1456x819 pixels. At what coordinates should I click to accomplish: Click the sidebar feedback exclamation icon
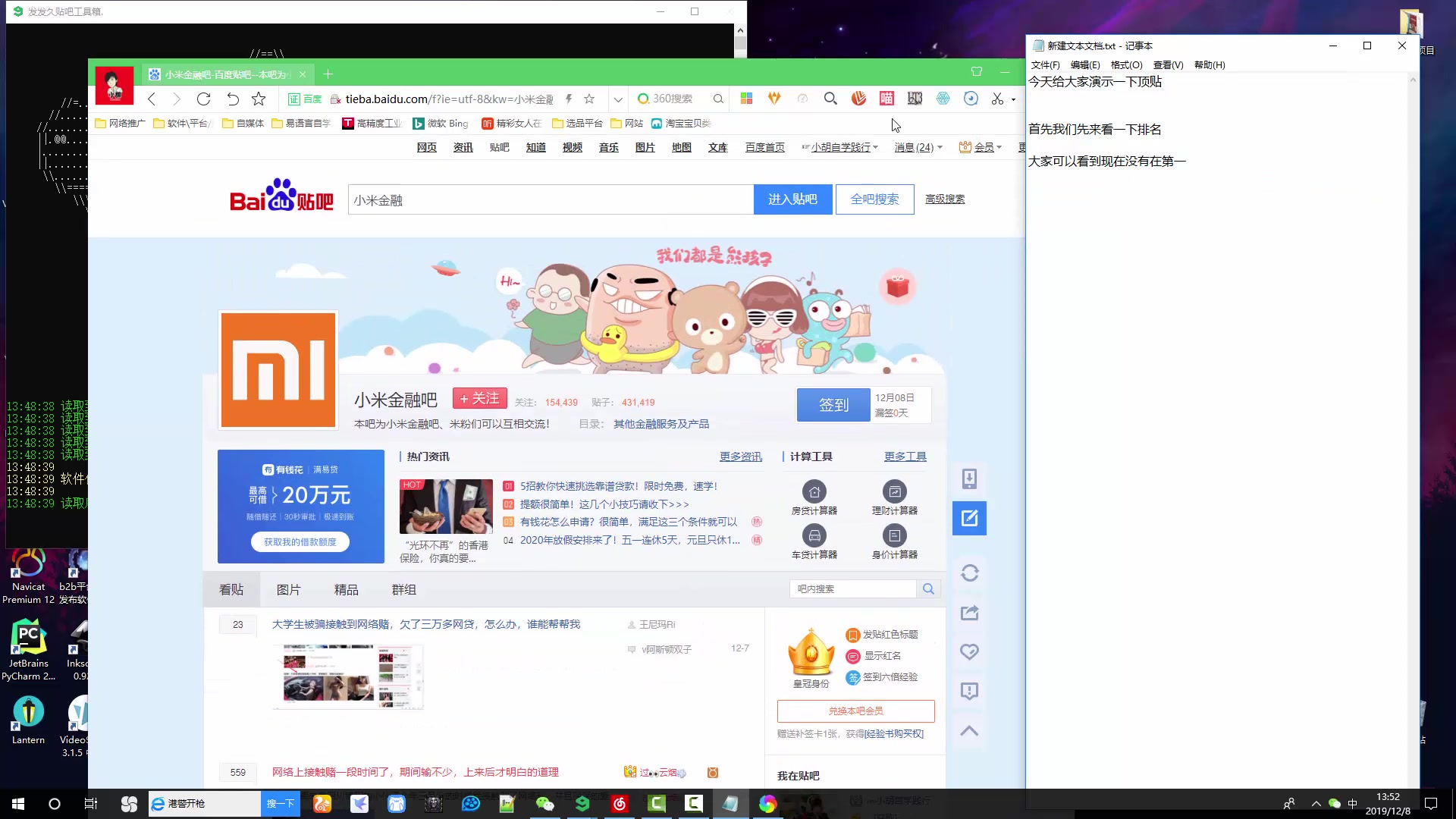[969, 691]
